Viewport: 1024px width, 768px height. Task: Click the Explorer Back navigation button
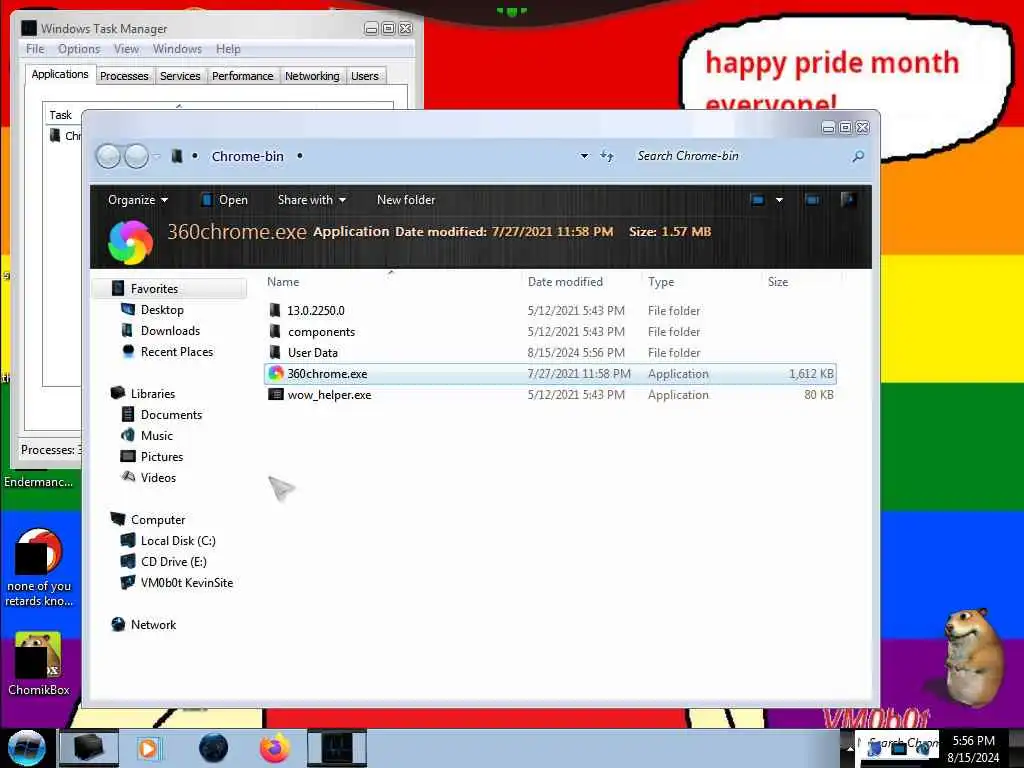(108, 156)
